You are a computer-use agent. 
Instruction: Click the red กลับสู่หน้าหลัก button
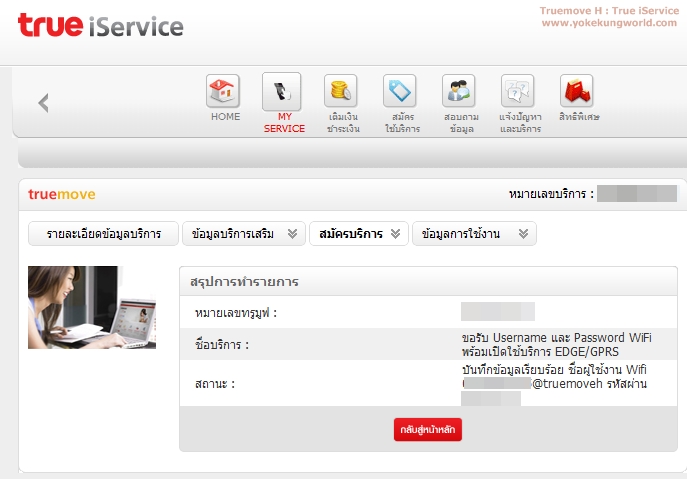click(x=428, y=429)
